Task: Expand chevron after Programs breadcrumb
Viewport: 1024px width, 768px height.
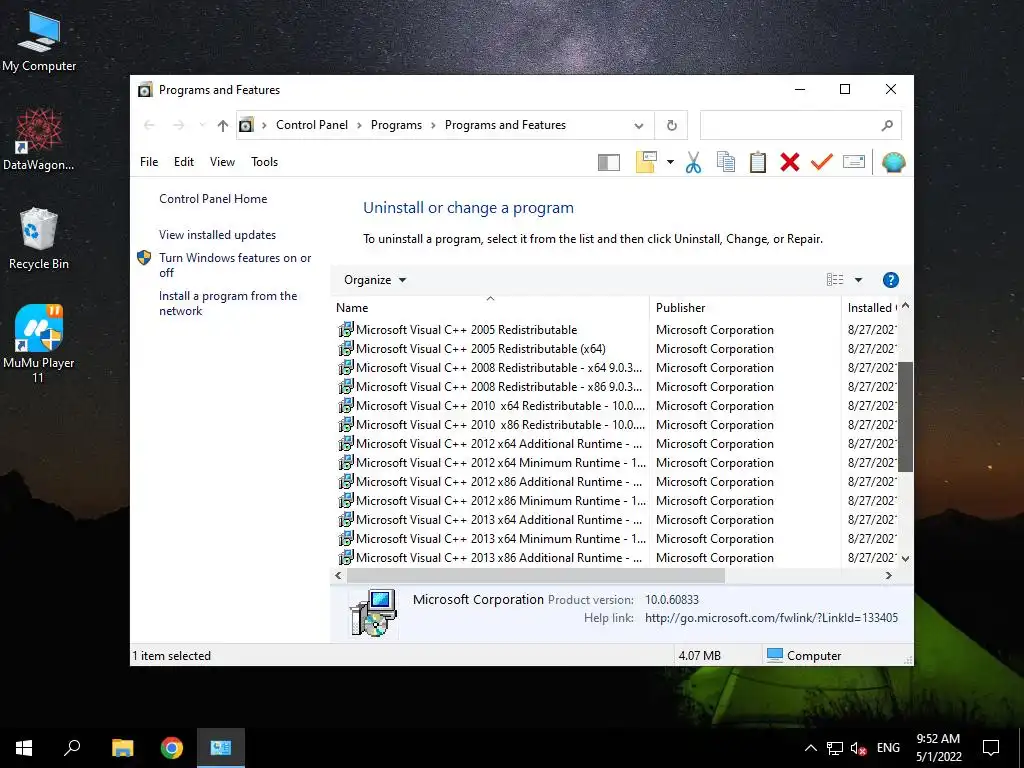Action: [x=433, y=125]
